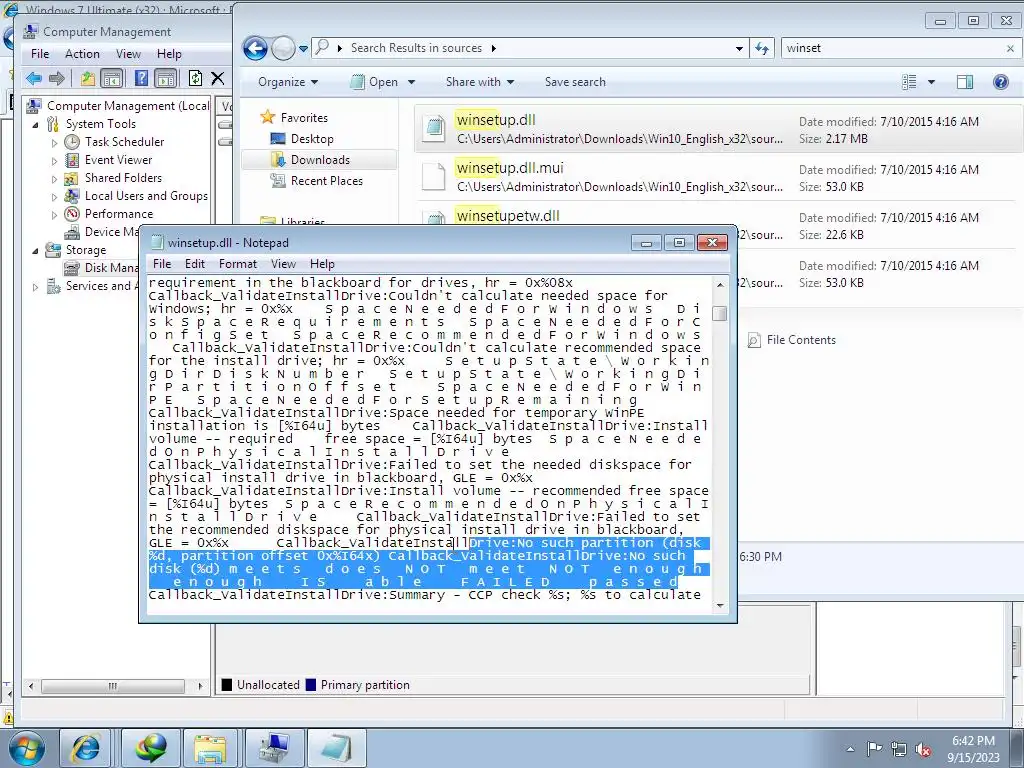Open the Help icon in Computer Management toolbar
The height and width of the screenshot is (768, 1024).
coord(141,78)
